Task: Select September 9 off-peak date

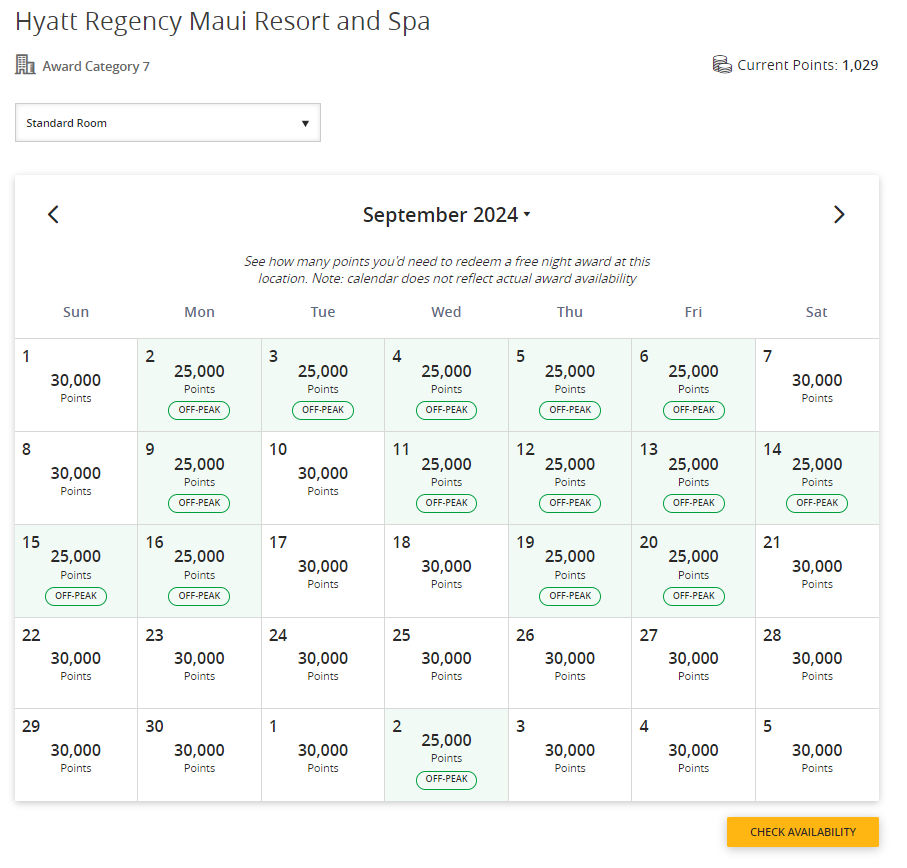Action: 200,478
